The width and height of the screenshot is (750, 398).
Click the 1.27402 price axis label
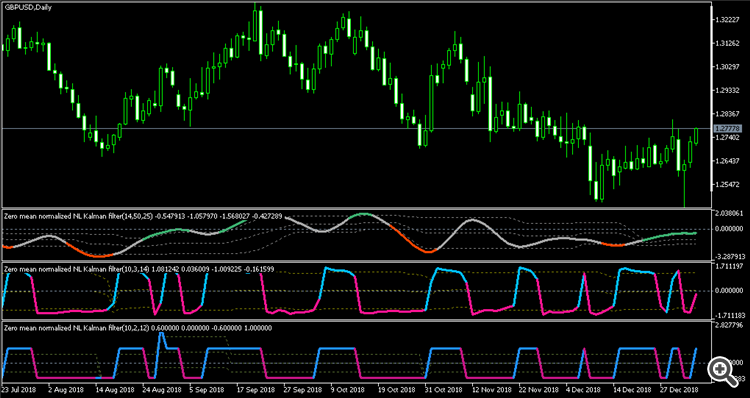coord(727,137)
